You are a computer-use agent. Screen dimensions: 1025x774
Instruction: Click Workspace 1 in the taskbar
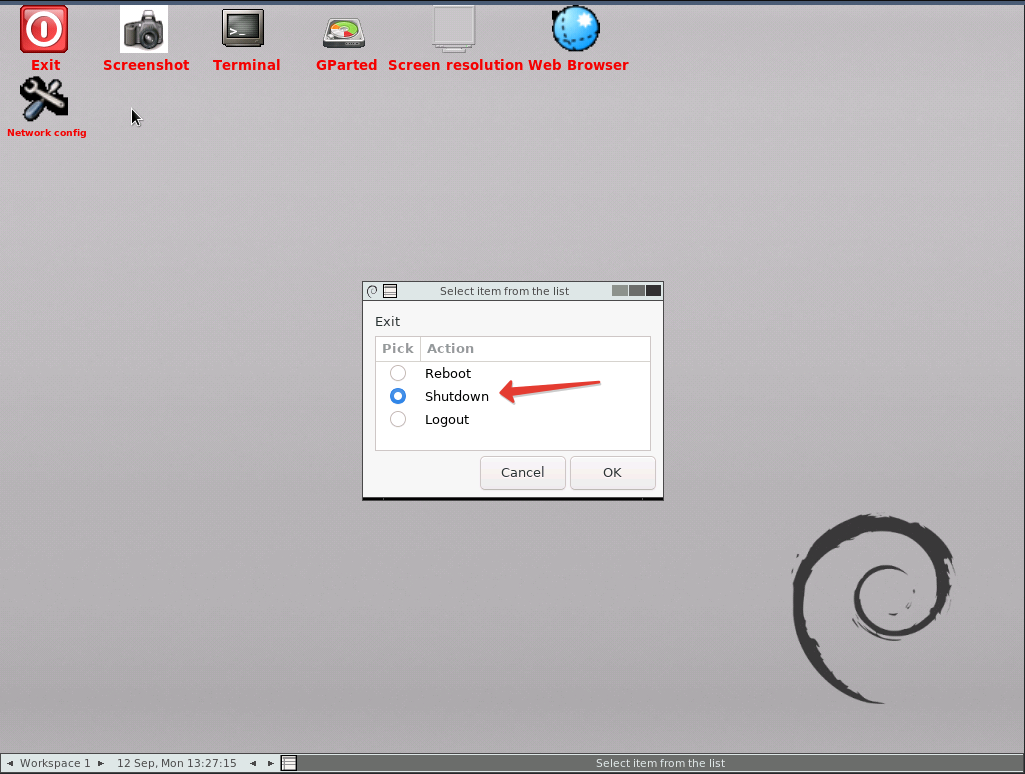click(54, 763)
